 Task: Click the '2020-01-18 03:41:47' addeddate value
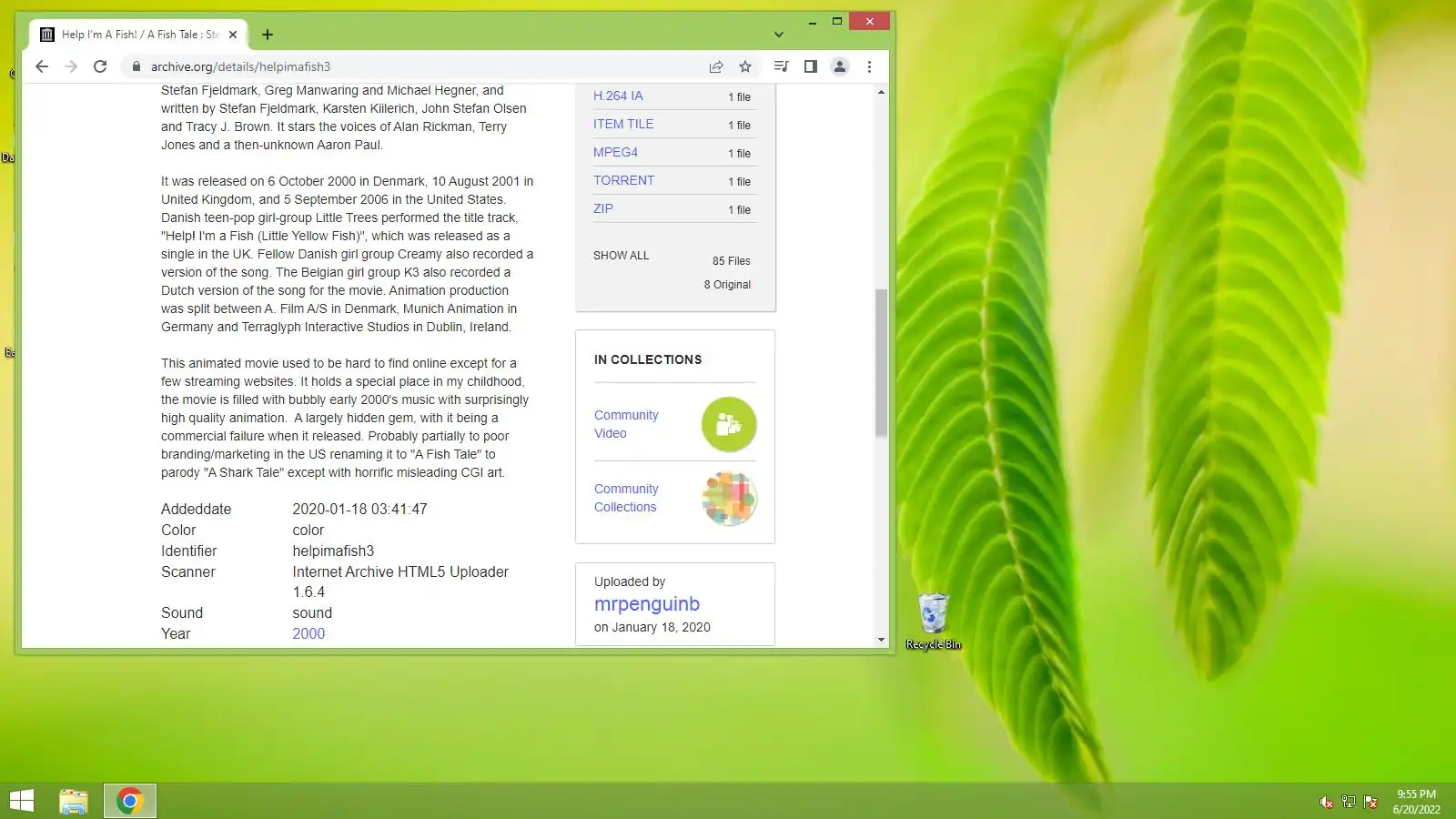[359, 509]
